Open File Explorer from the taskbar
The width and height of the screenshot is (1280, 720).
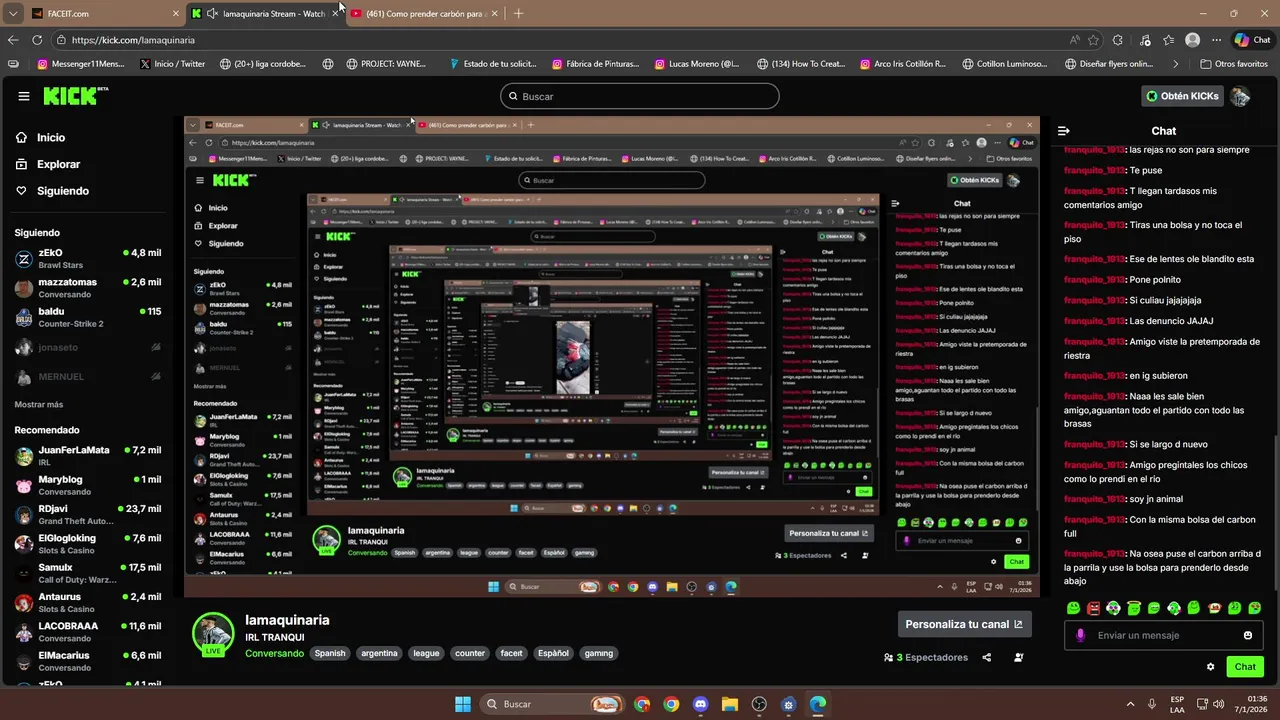point(730,704)
